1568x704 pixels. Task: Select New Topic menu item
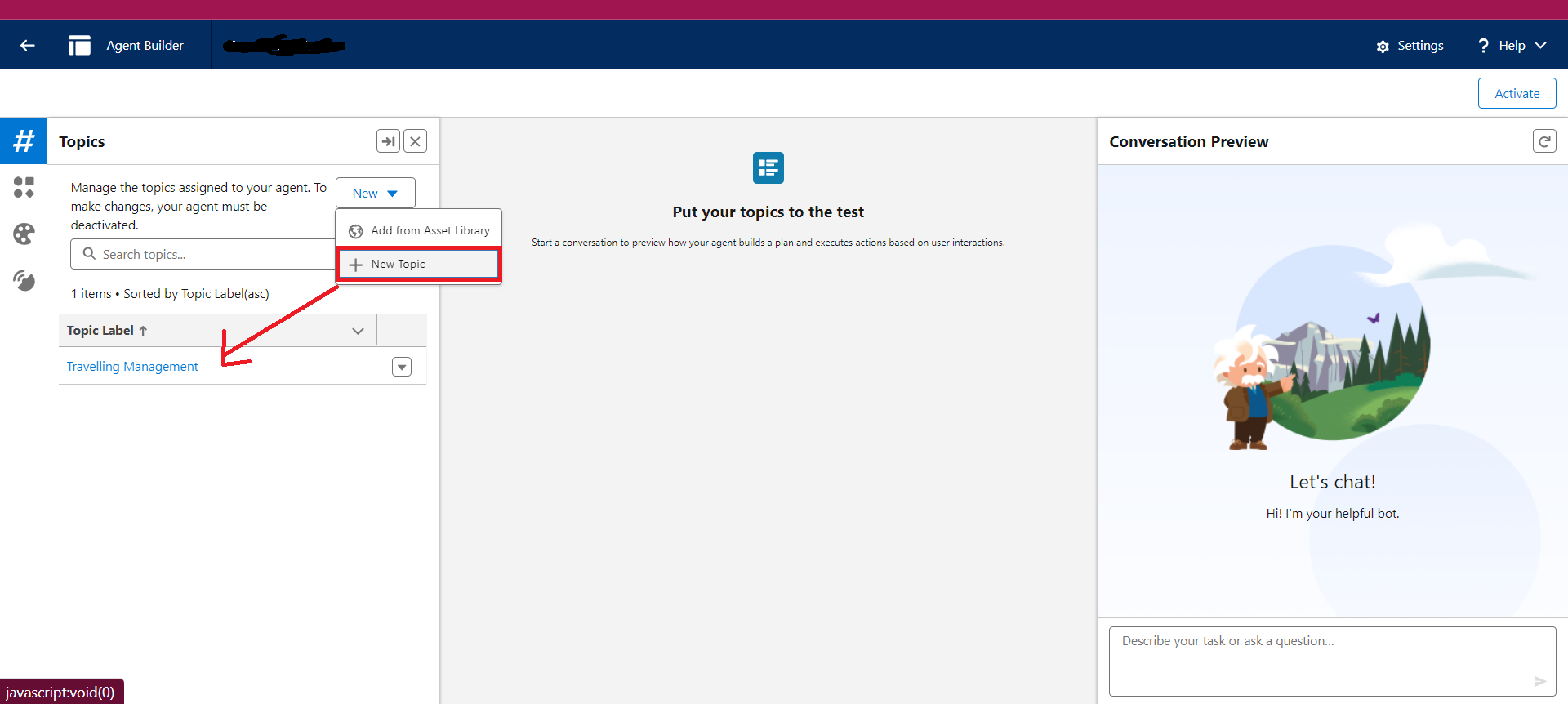click(x=418, y=265)
